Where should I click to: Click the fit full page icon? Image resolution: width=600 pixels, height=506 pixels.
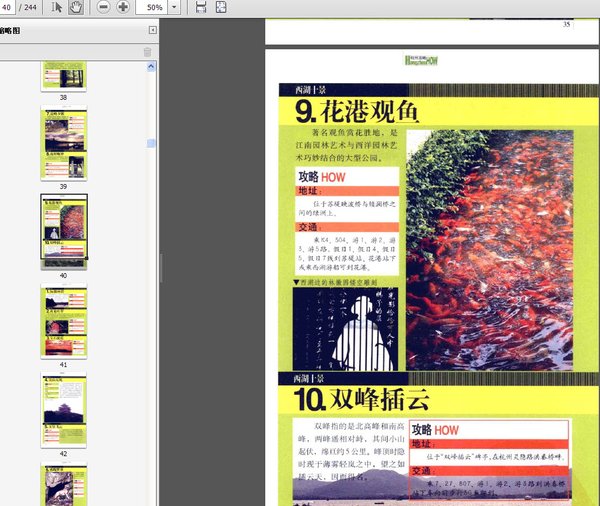coord(221,7)
